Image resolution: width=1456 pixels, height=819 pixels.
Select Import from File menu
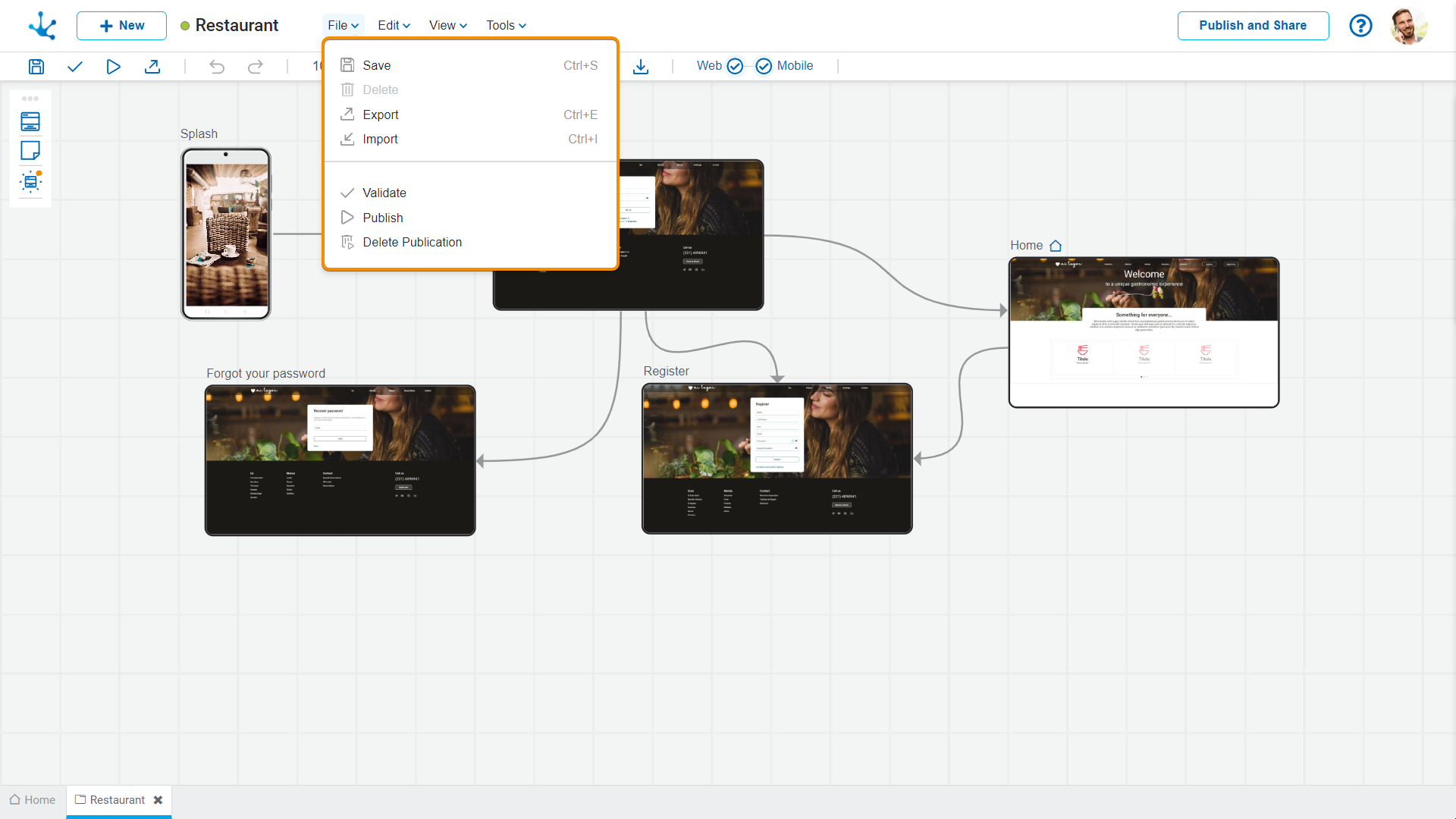381,139
